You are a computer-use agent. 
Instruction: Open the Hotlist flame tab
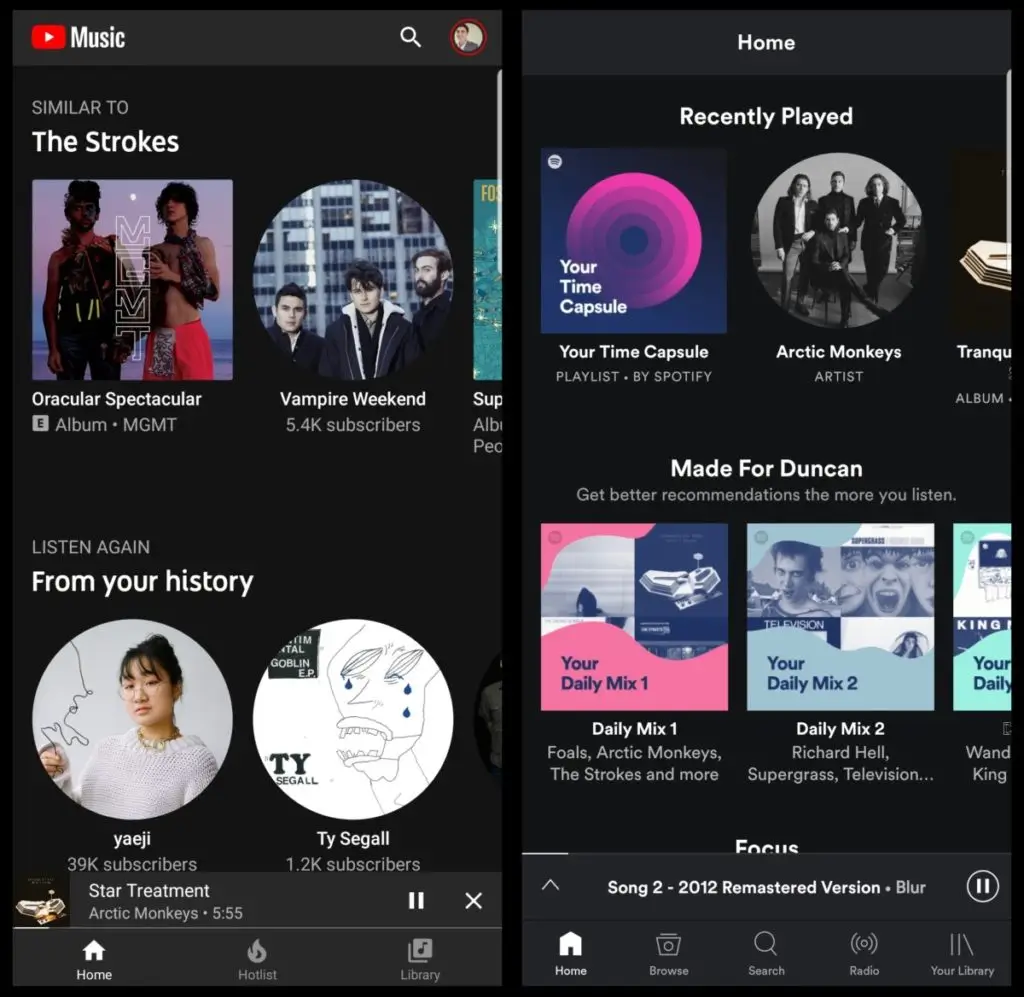(257, 958)
